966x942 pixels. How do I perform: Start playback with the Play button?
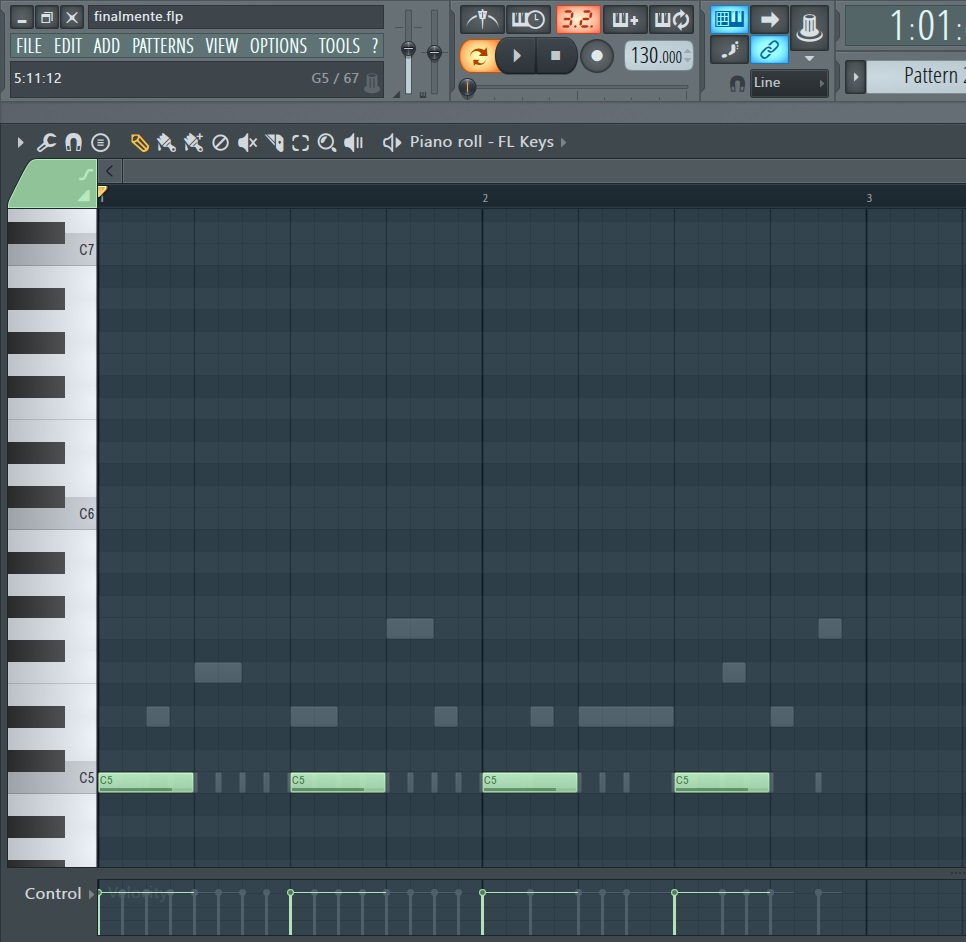(x=517, y=56)
